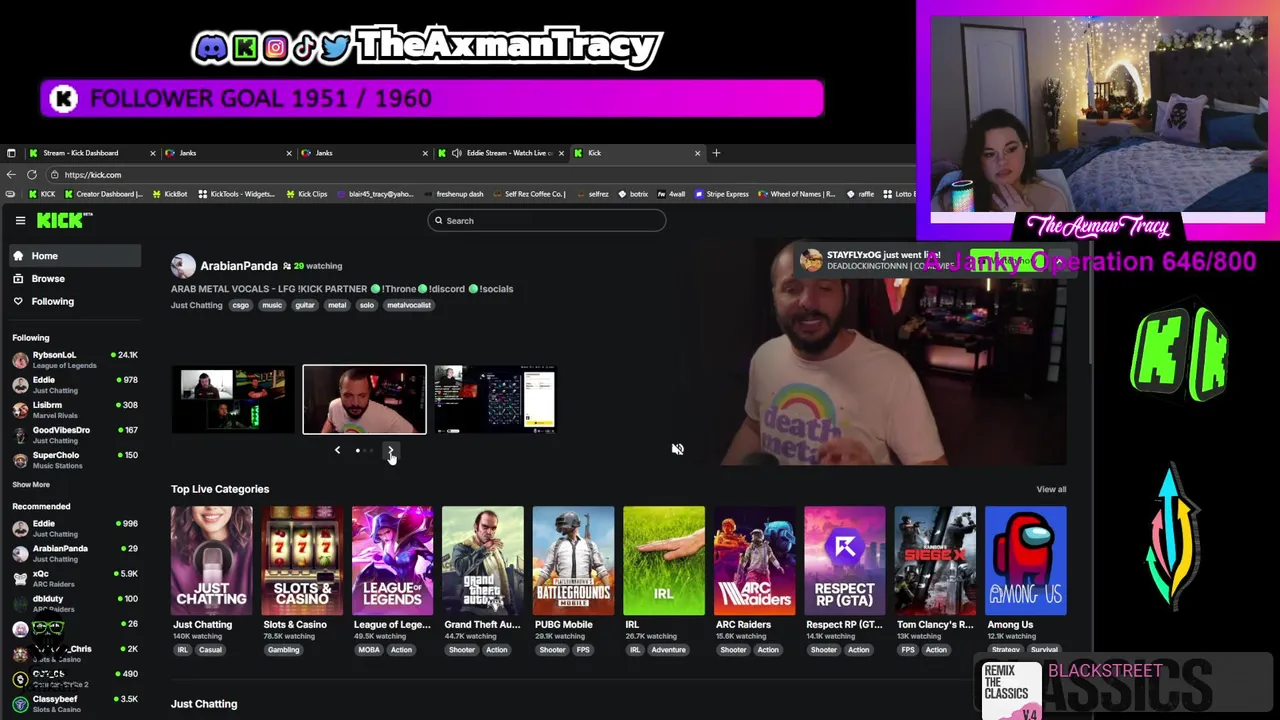Click GoodVibesDro's avatar in Following list
The width and height of the screenshot is (1280, 720).
(x=20, y=435)
